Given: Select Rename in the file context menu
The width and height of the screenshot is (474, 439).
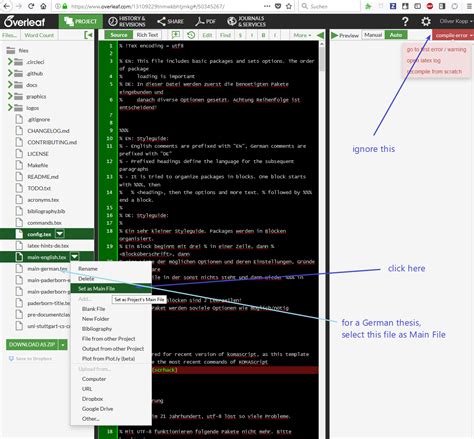Looking at the screenshot, I should 88,269.
